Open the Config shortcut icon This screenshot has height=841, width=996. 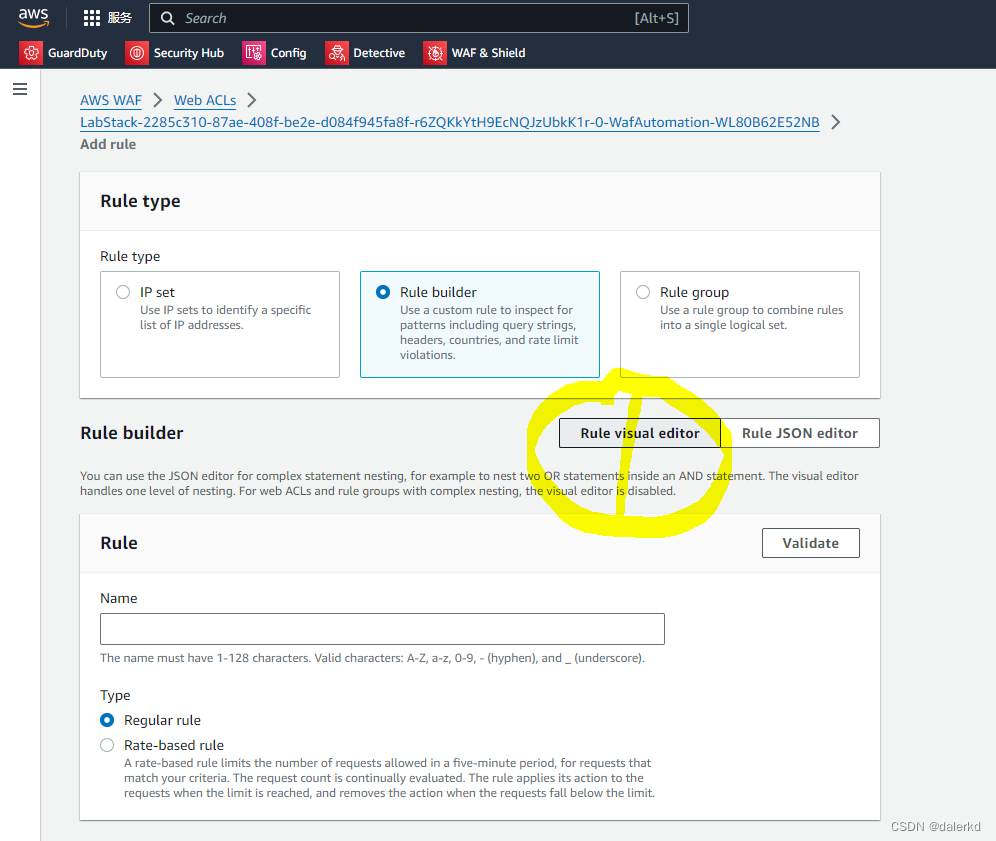click(253, 53)
